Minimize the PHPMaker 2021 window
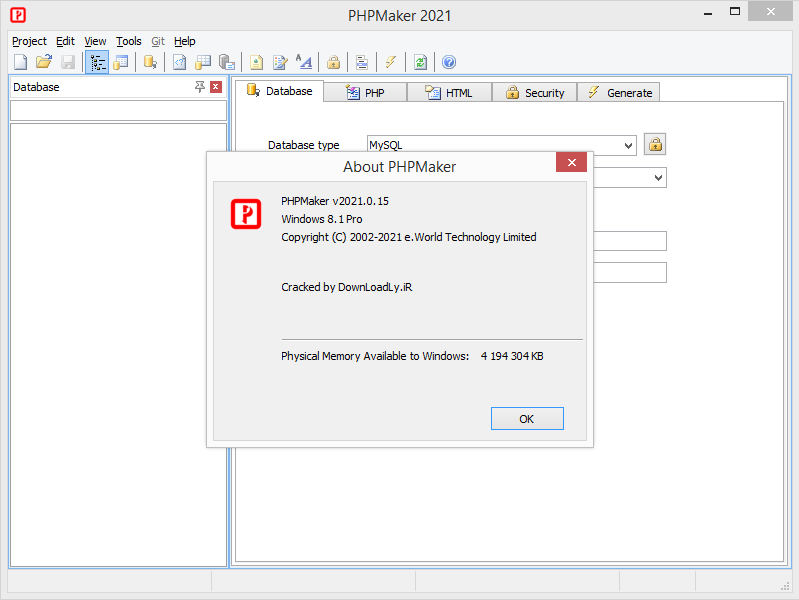 click(707, 13)
